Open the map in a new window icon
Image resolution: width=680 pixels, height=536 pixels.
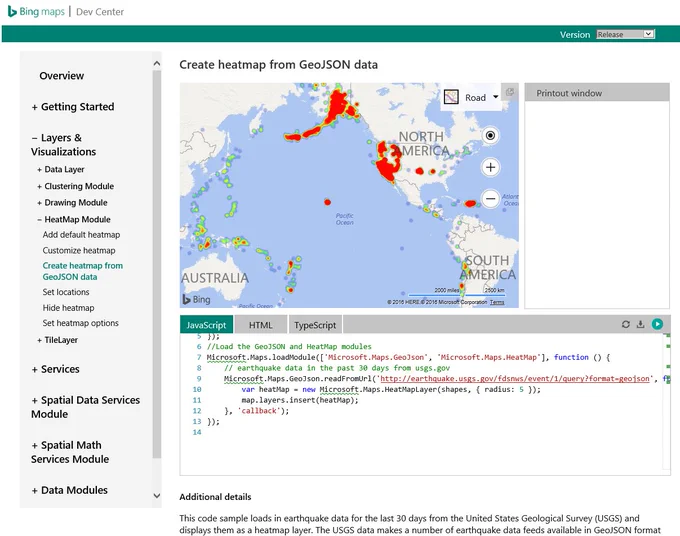tap(510, 92)
